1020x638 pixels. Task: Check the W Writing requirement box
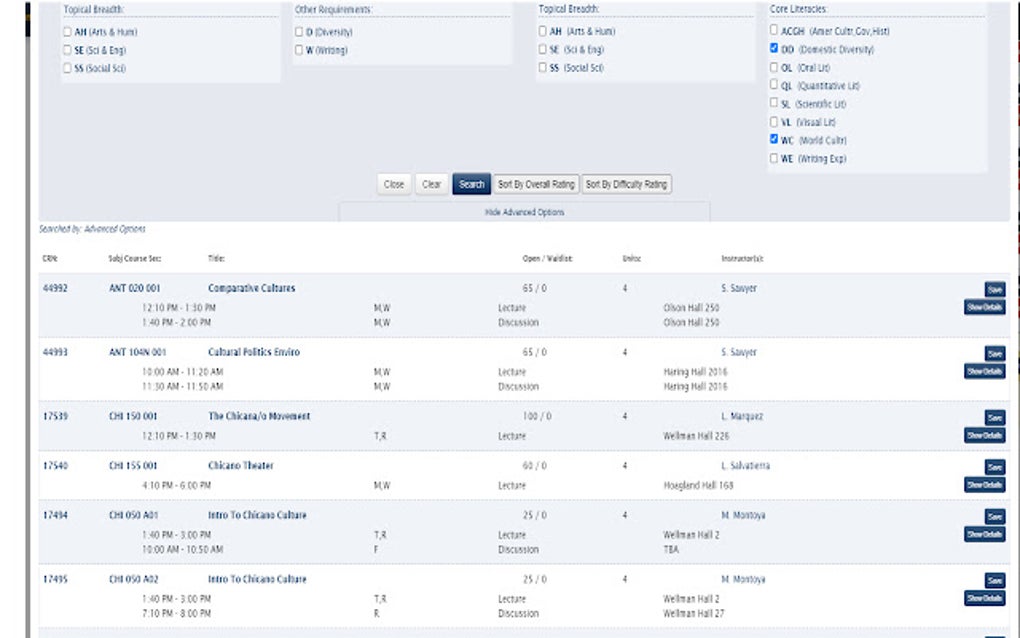pyautogui.click(x=299, y=49)
